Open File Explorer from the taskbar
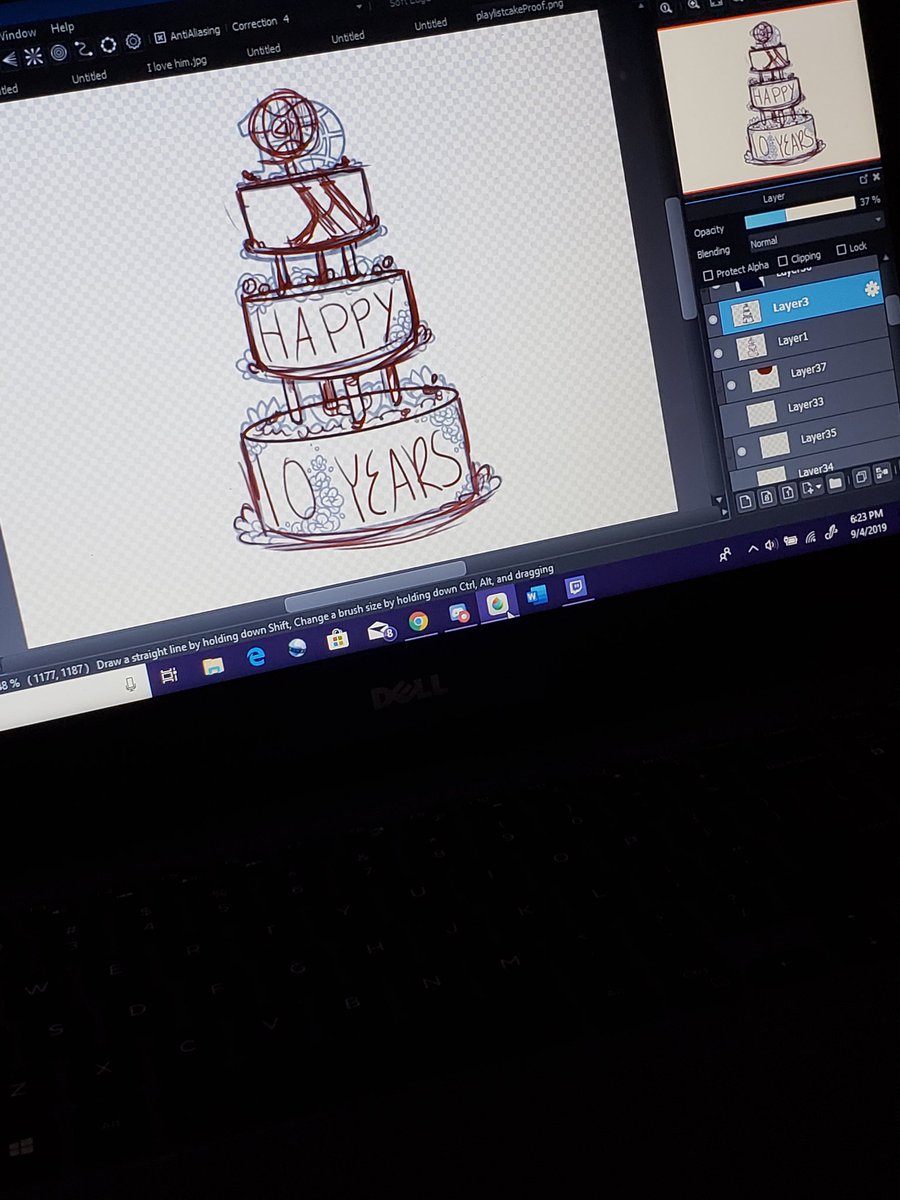Screen dimensions: 900x1200 [x=213, y=666]
